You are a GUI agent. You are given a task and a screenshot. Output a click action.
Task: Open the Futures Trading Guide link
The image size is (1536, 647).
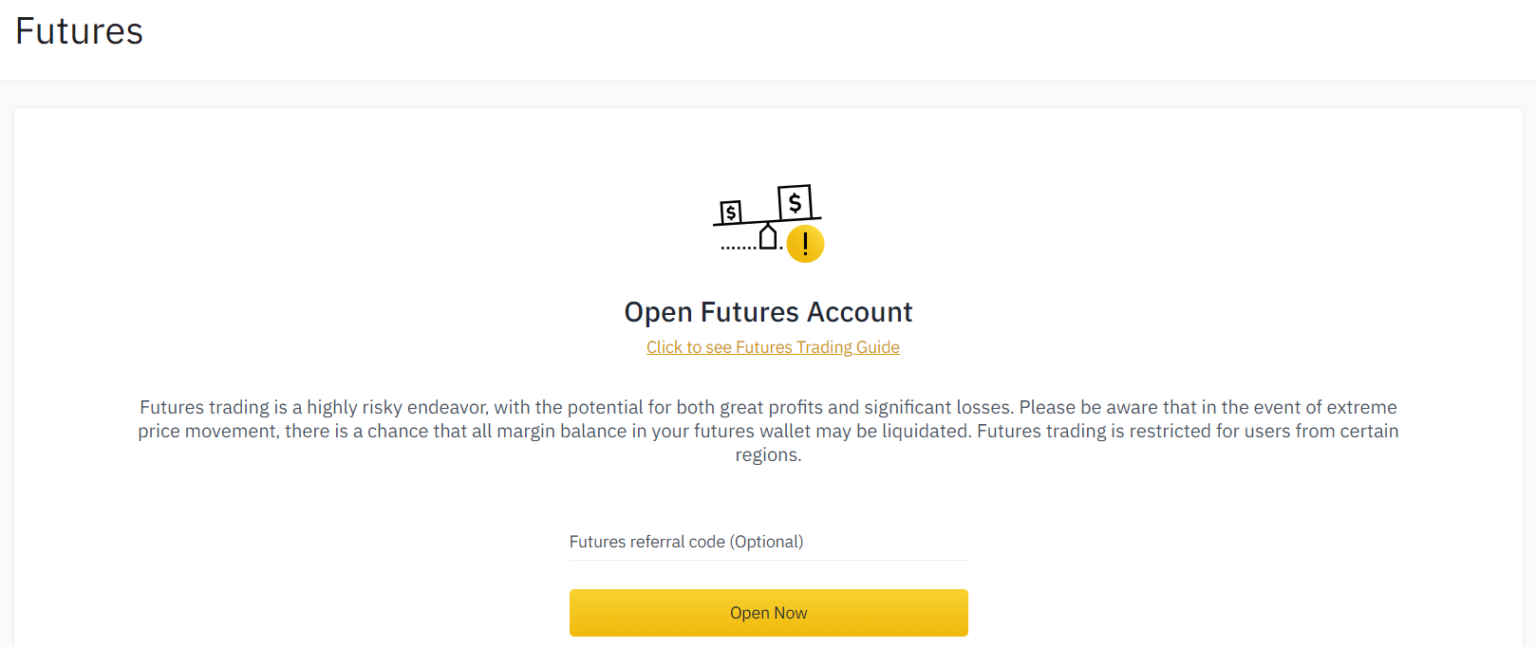pyautogui.click(x=772, y=347)
